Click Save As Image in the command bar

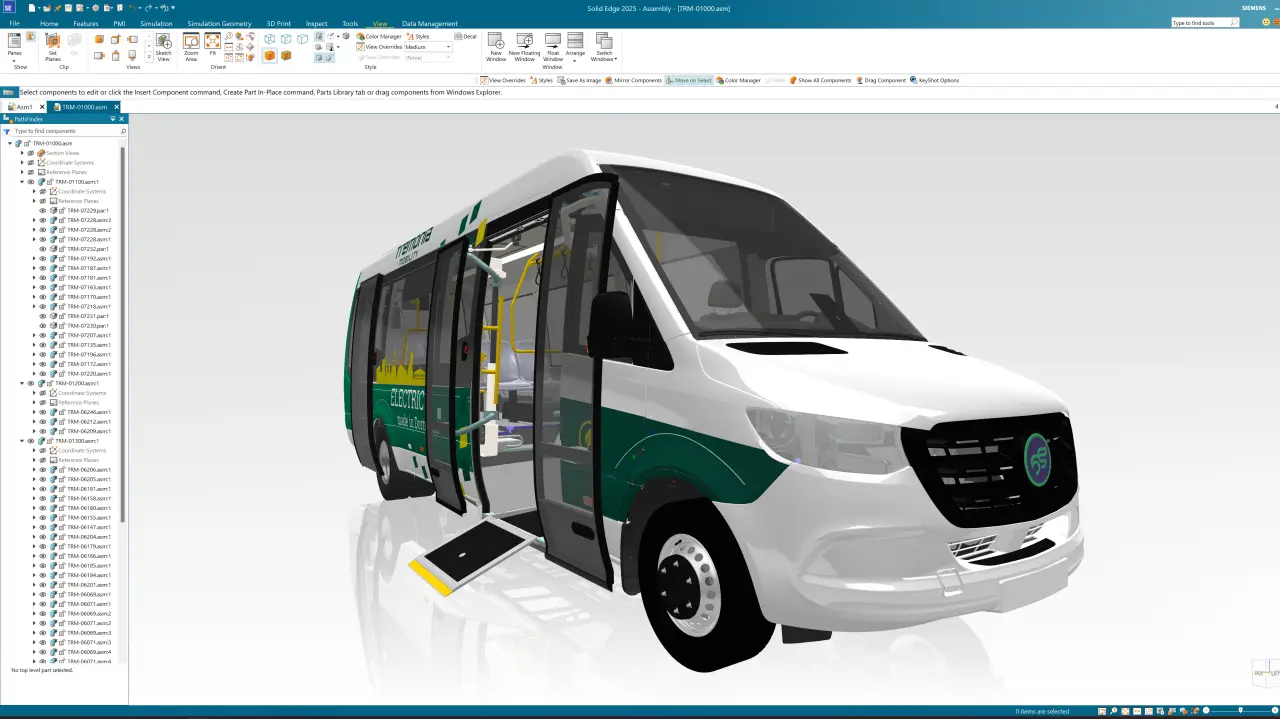point(582,81)
